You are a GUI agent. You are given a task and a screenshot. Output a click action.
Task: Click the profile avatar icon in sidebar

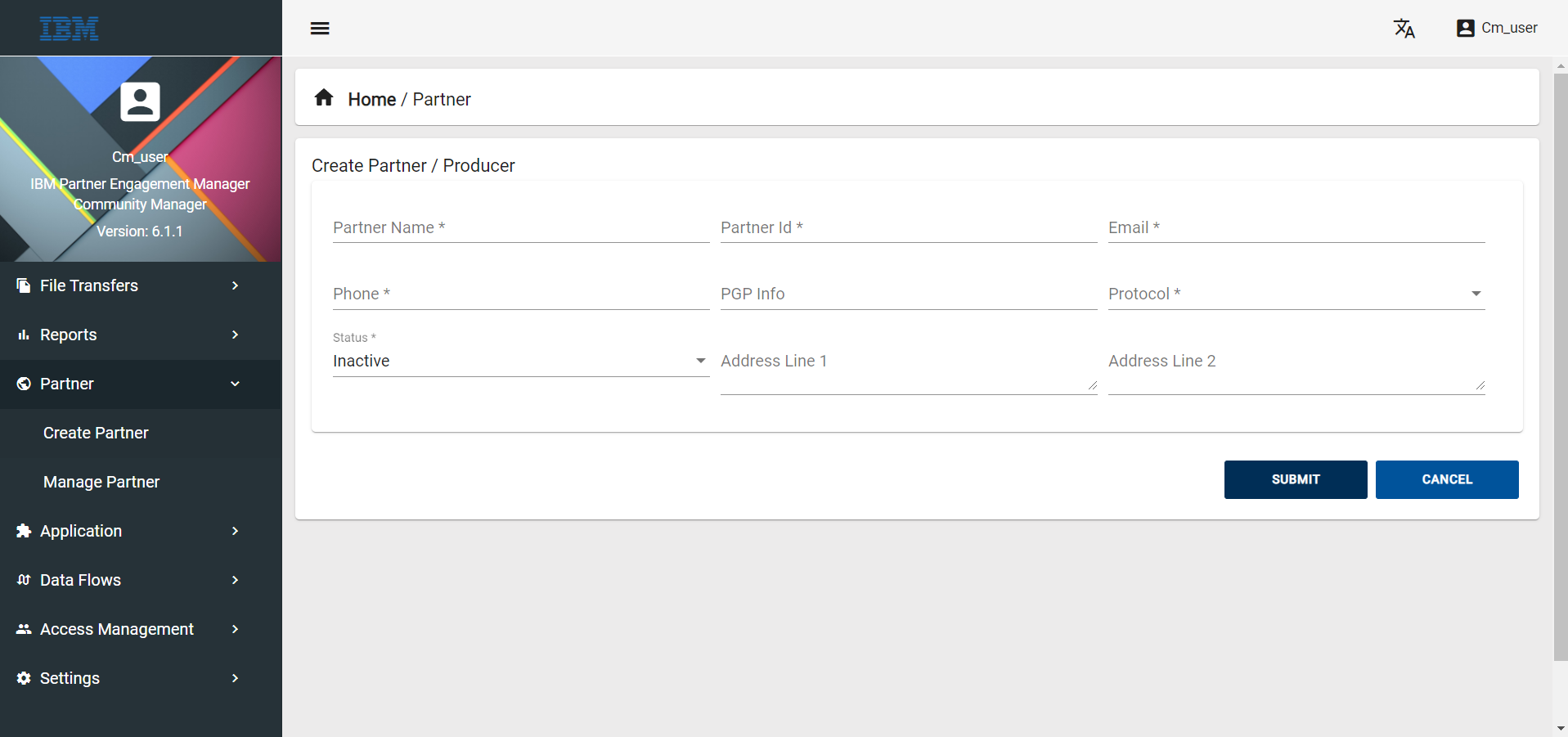click(141, 101)
